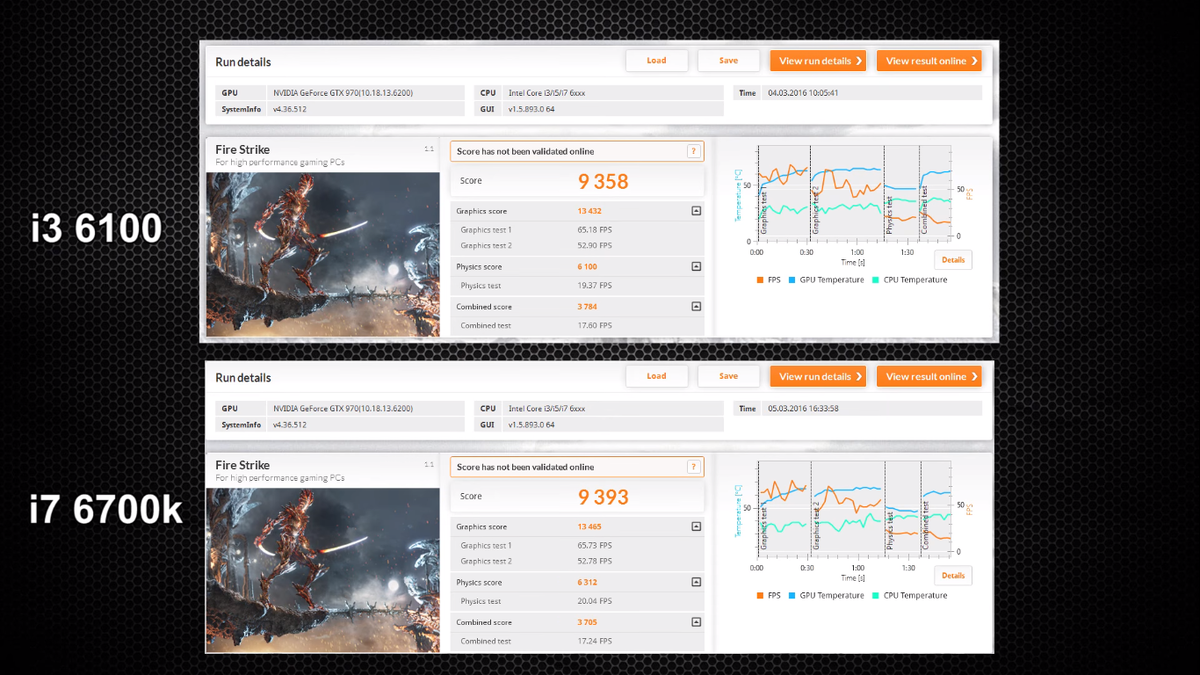Open chart Details in the 9 393 score panel

(x=953, y=575)
